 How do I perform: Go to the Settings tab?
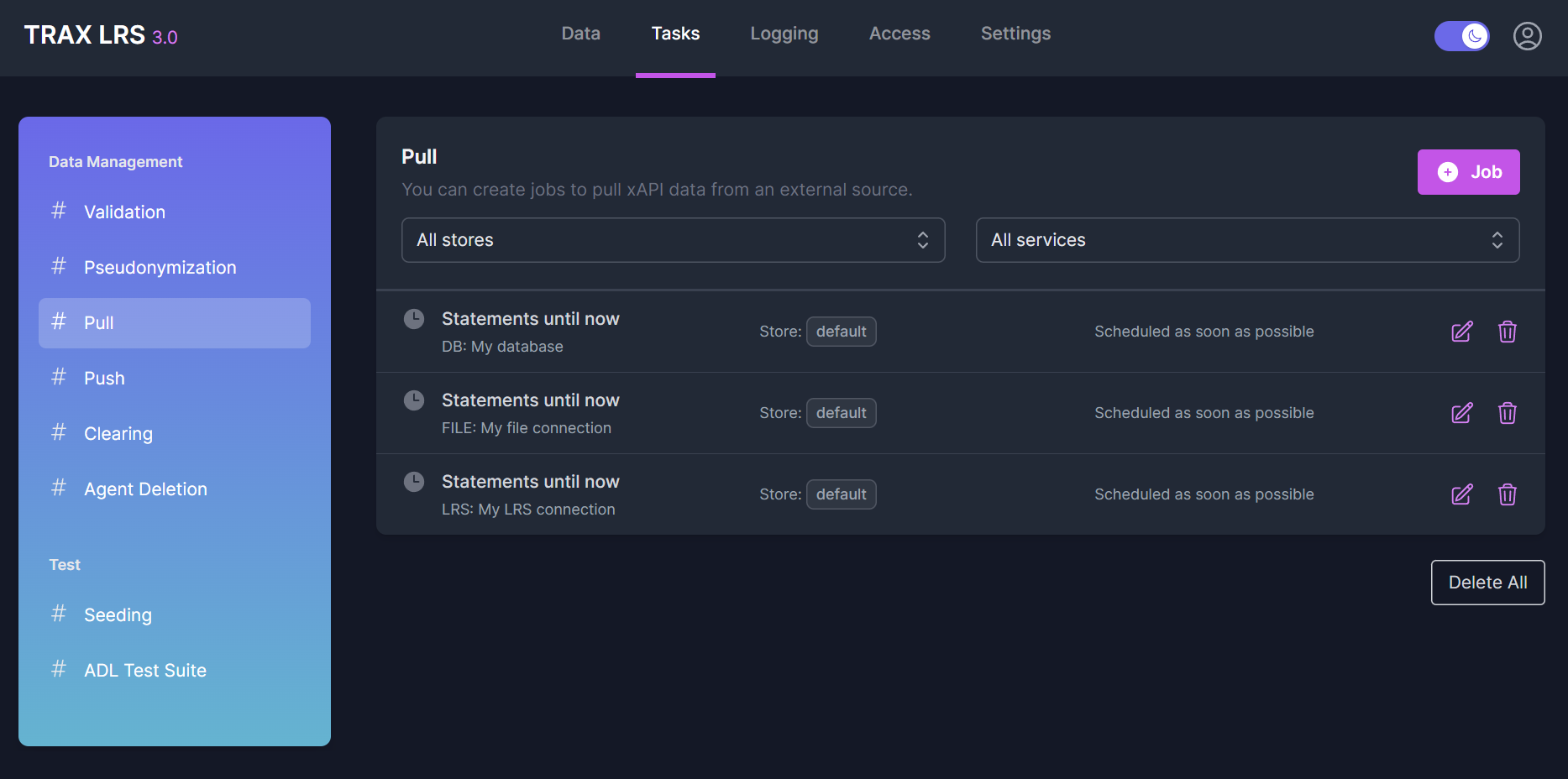1015,34
